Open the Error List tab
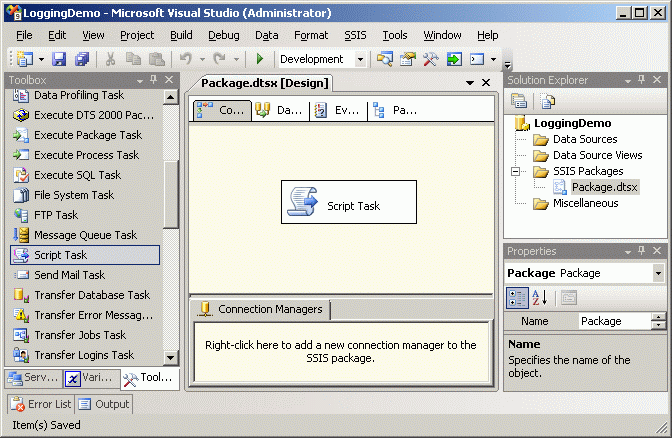 41,404
